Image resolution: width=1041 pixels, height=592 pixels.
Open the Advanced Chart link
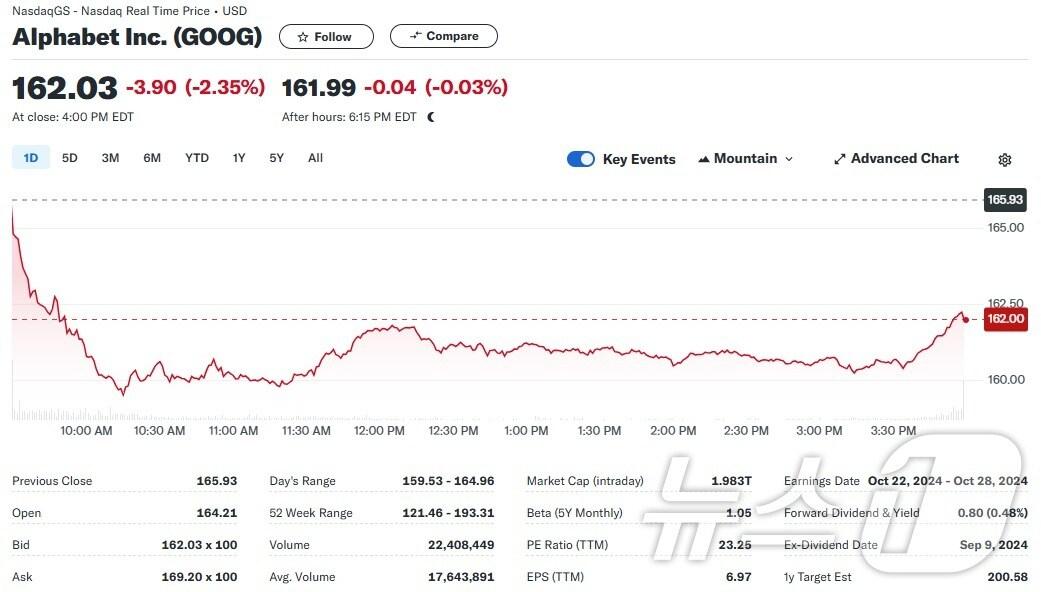tap(904, 159)
